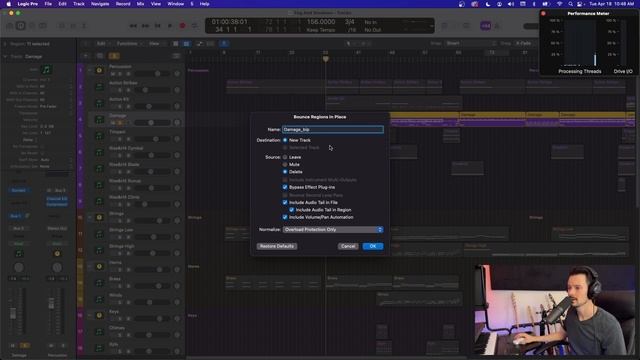
Task: Expand the Region inspector disclosure triangle
Action: point(5,44)
